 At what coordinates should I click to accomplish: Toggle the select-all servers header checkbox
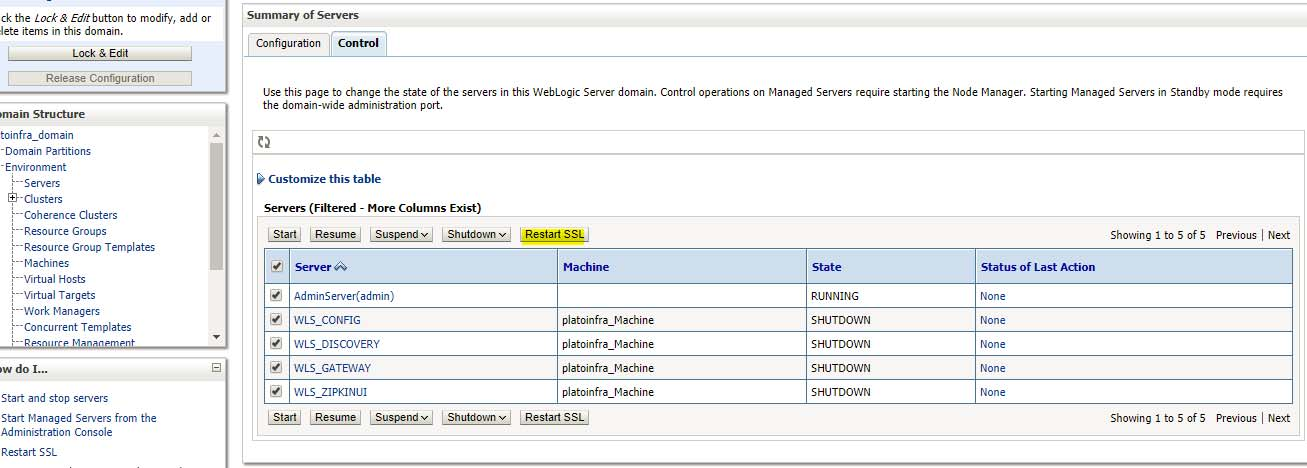pyautogui.click(x=277, y=267)
